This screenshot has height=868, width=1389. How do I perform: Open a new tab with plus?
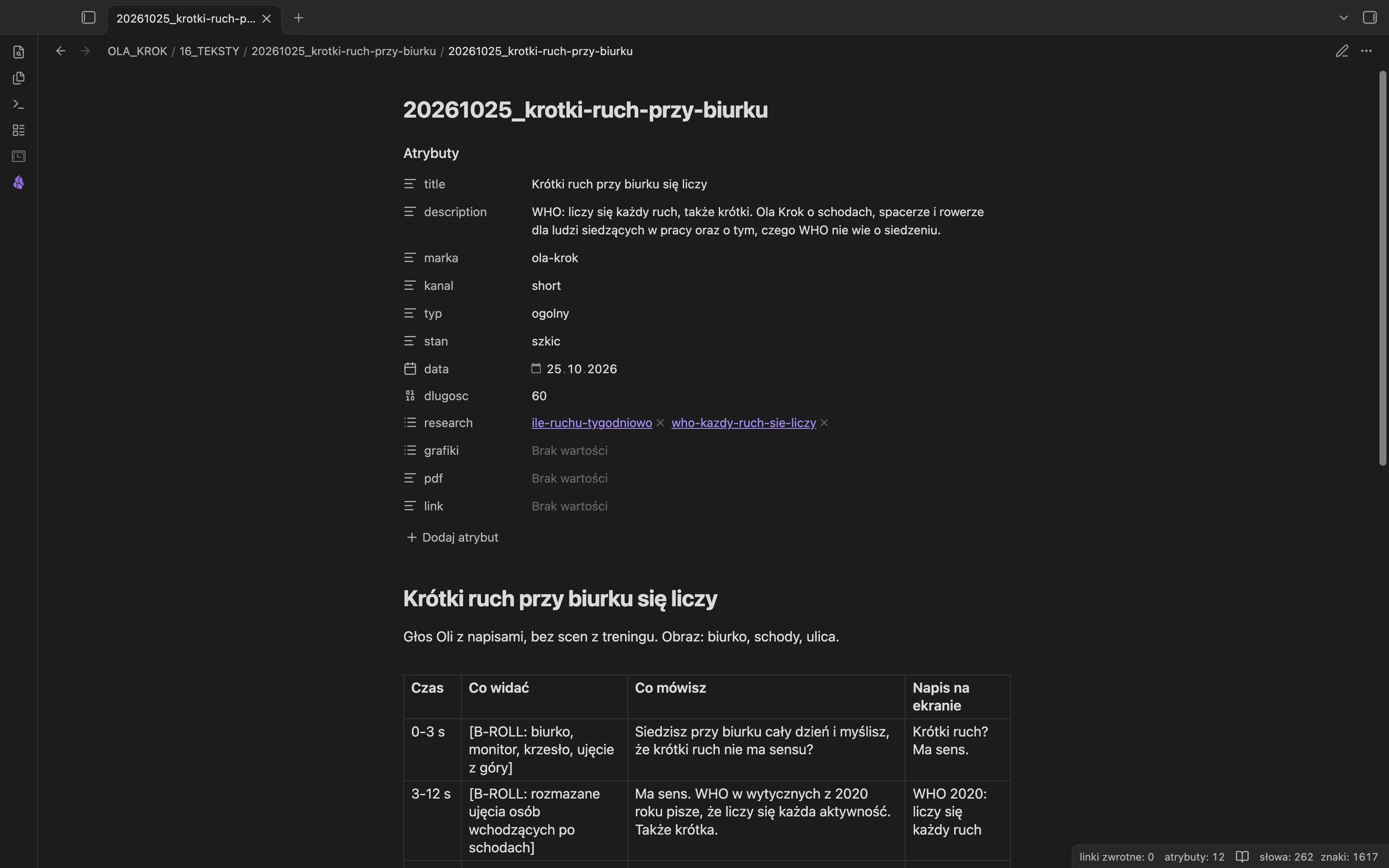(x=299, y=18)
